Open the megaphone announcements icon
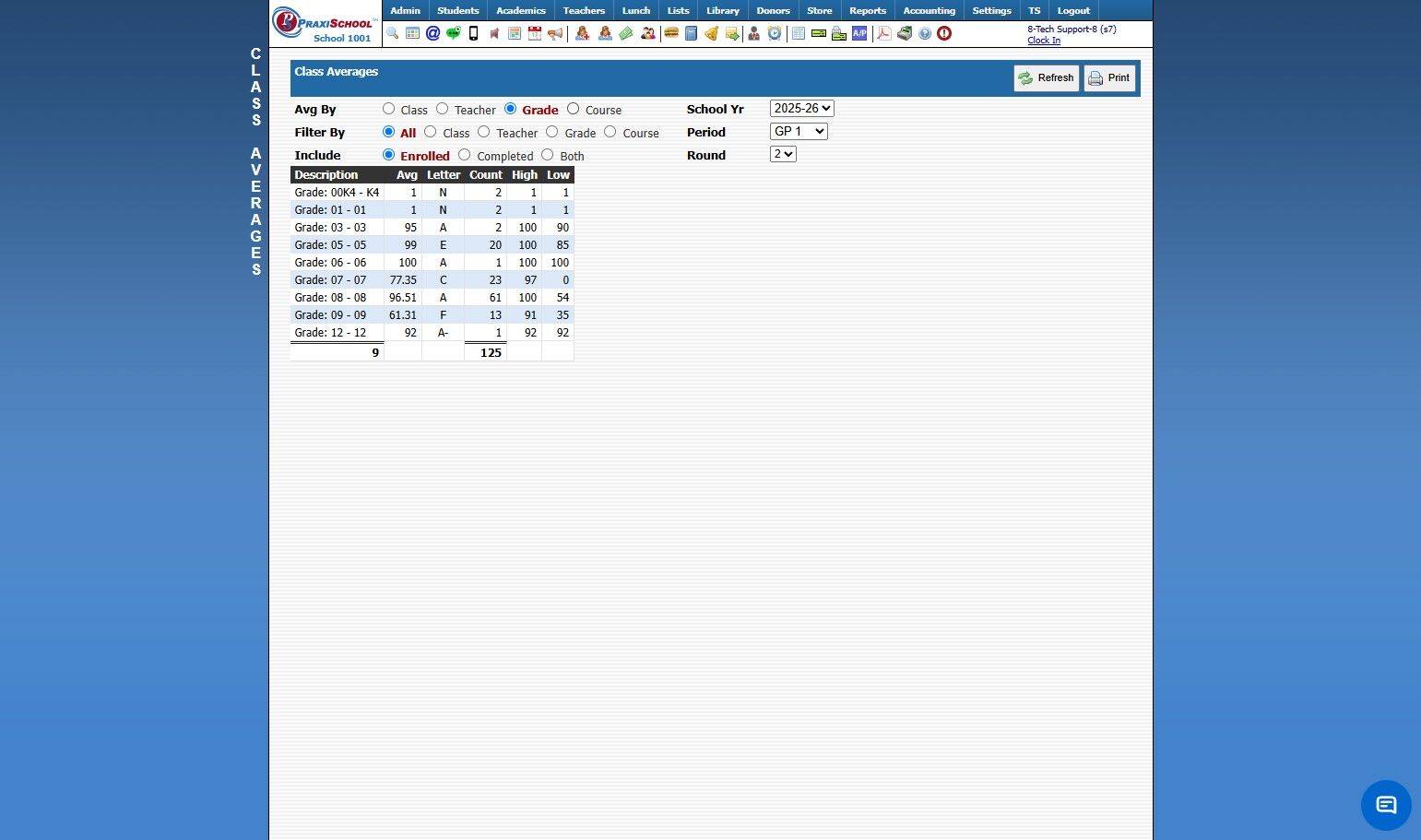Screen dimensions: 1421x840 tap(555, 33)
